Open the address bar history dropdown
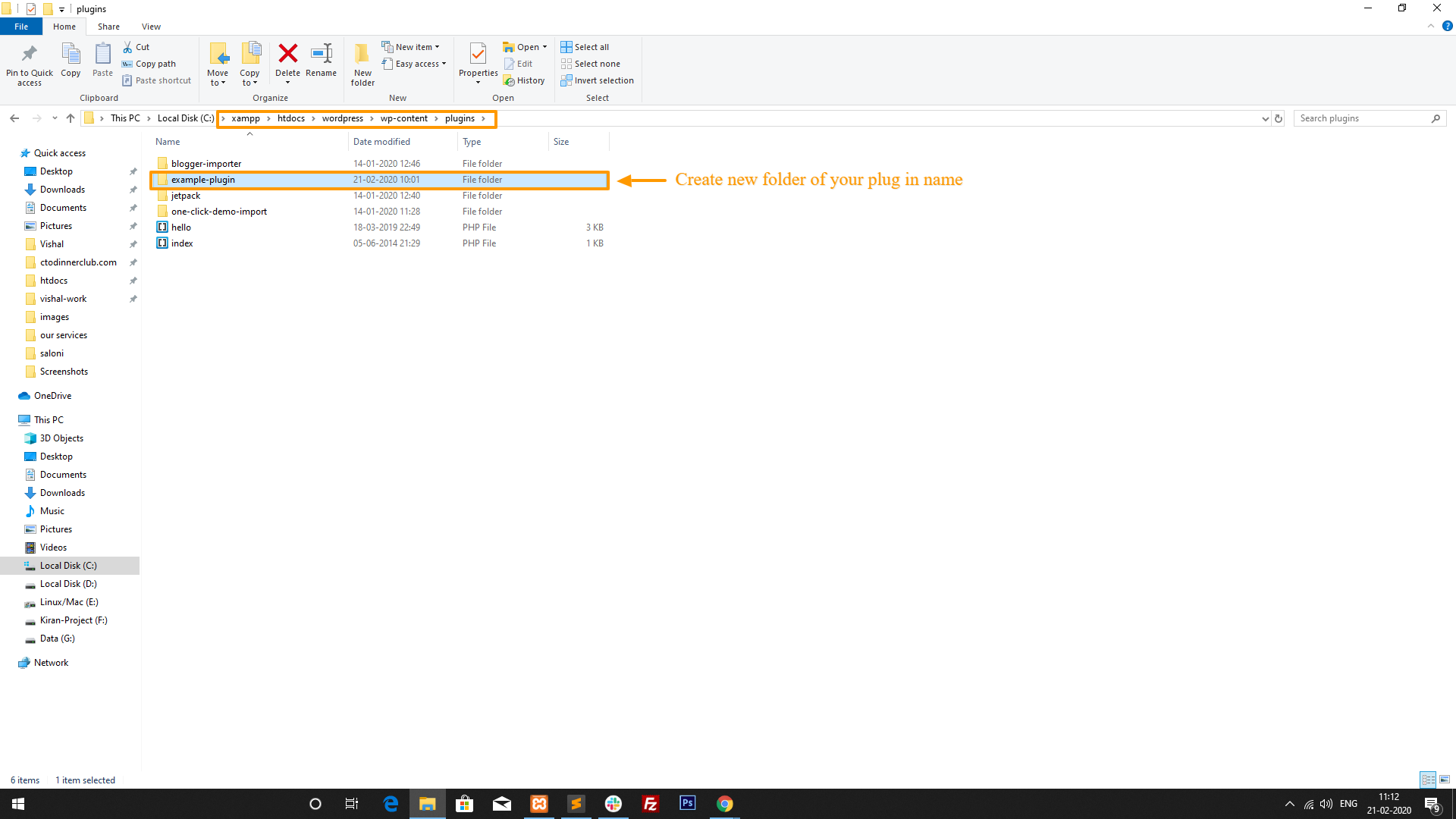 click(x=1265, y=118)
